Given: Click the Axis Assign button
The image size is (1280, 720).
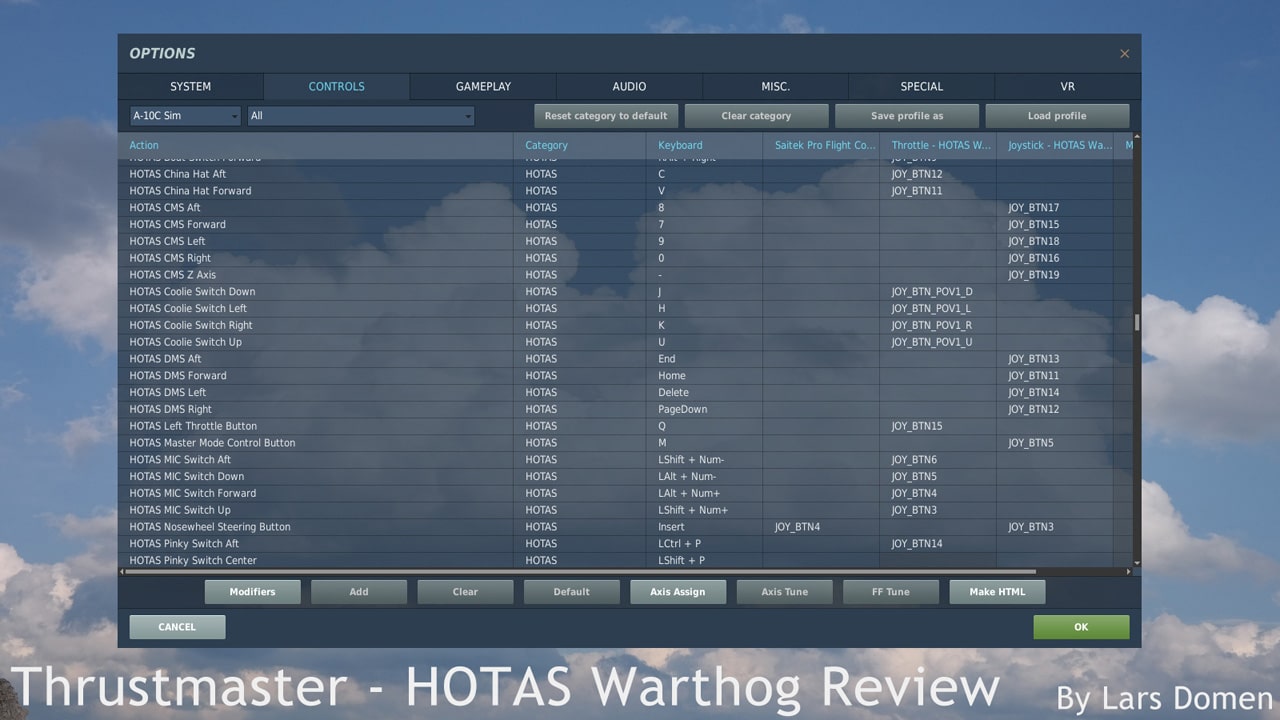Looking at the screenshot, I should point(677,592).
